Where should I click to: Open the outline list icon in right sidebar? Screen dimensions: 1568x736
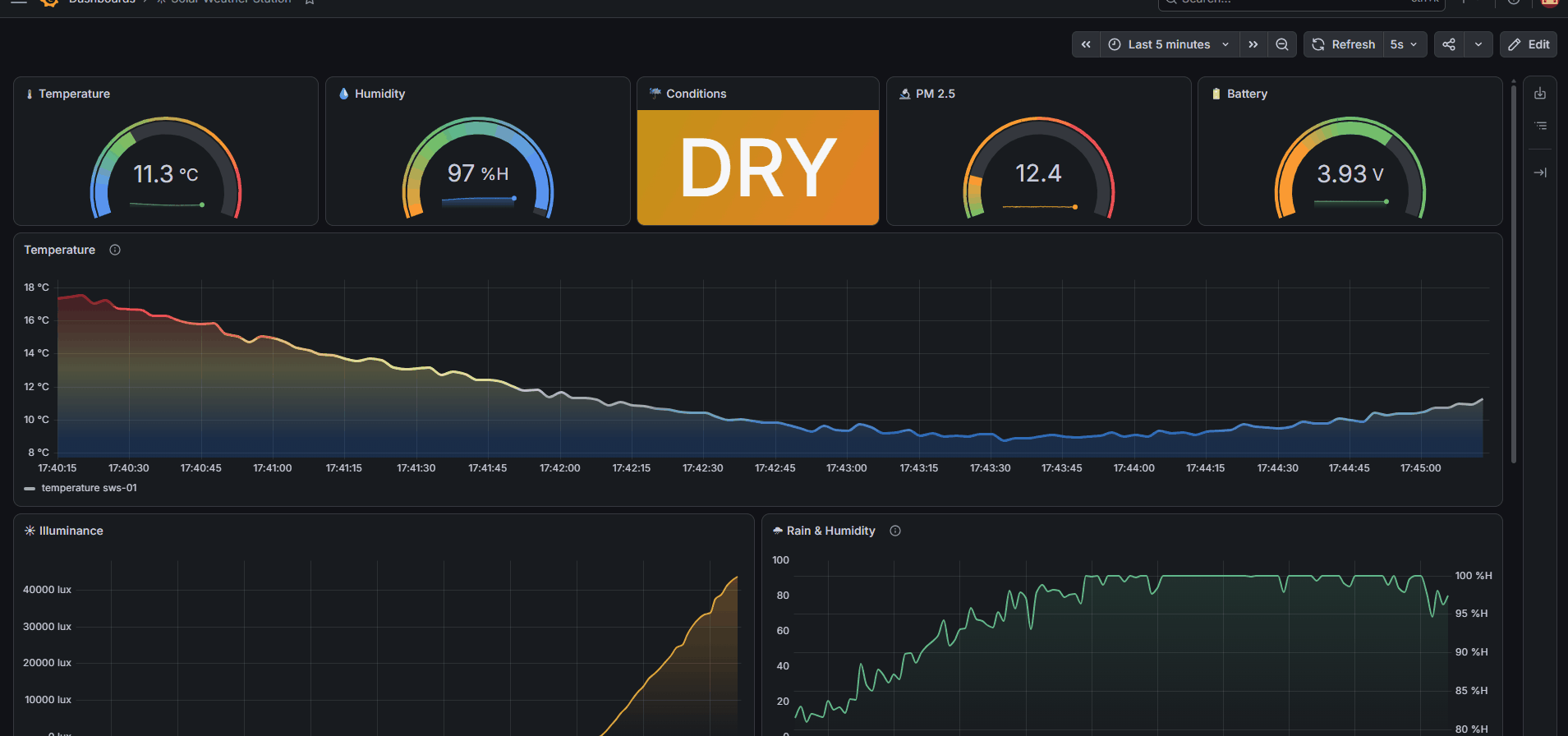pyautogui.click(x=1540, y=126)
